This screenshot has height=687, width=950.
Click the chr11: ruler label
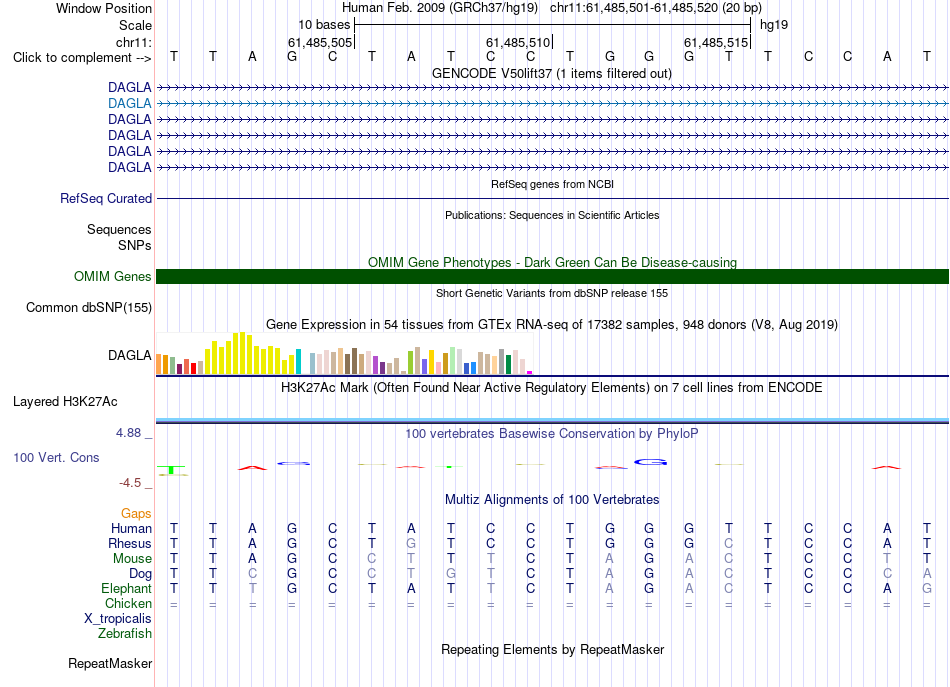pos(133,42)
